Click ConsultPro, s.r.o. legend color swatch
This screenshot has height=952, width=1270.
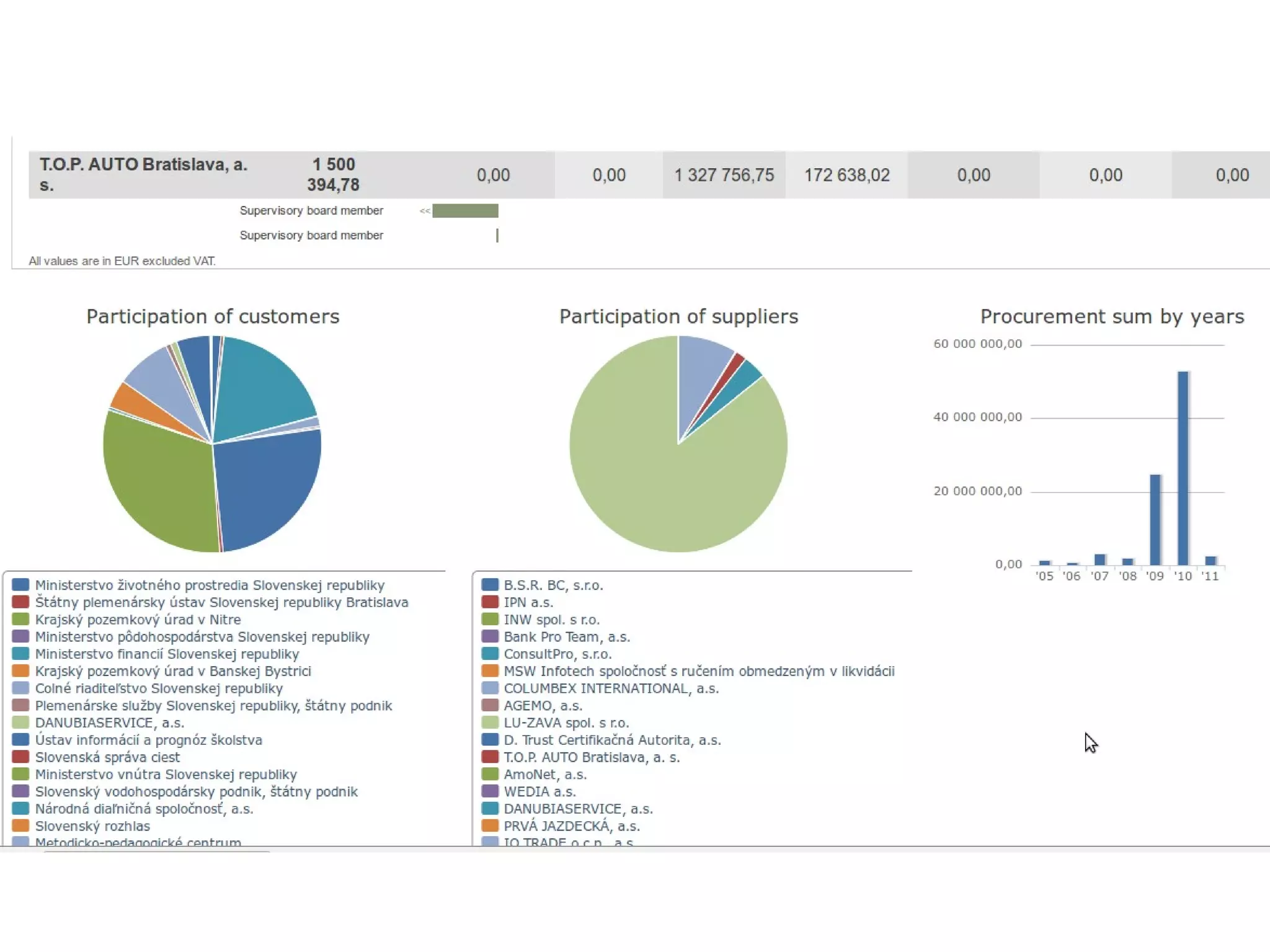[x=490, y=654]
